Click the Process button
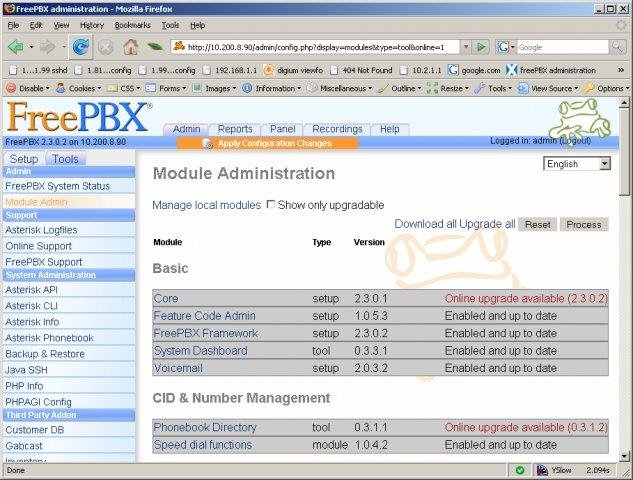 [584, 224]
